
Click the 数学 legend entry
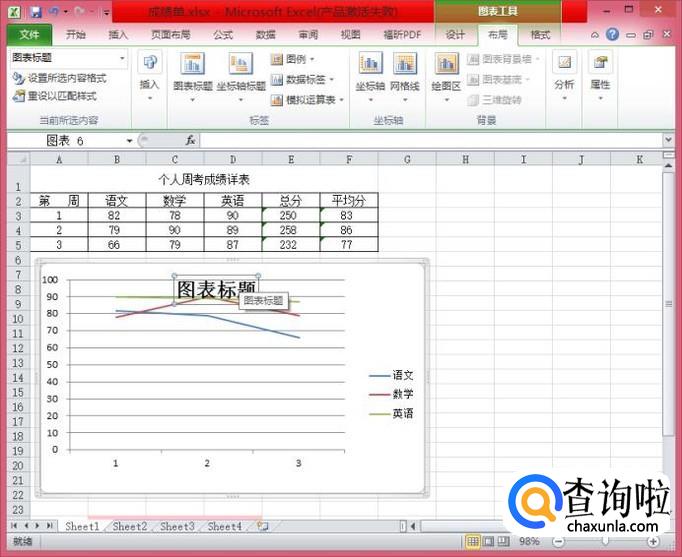pos(391,394)
